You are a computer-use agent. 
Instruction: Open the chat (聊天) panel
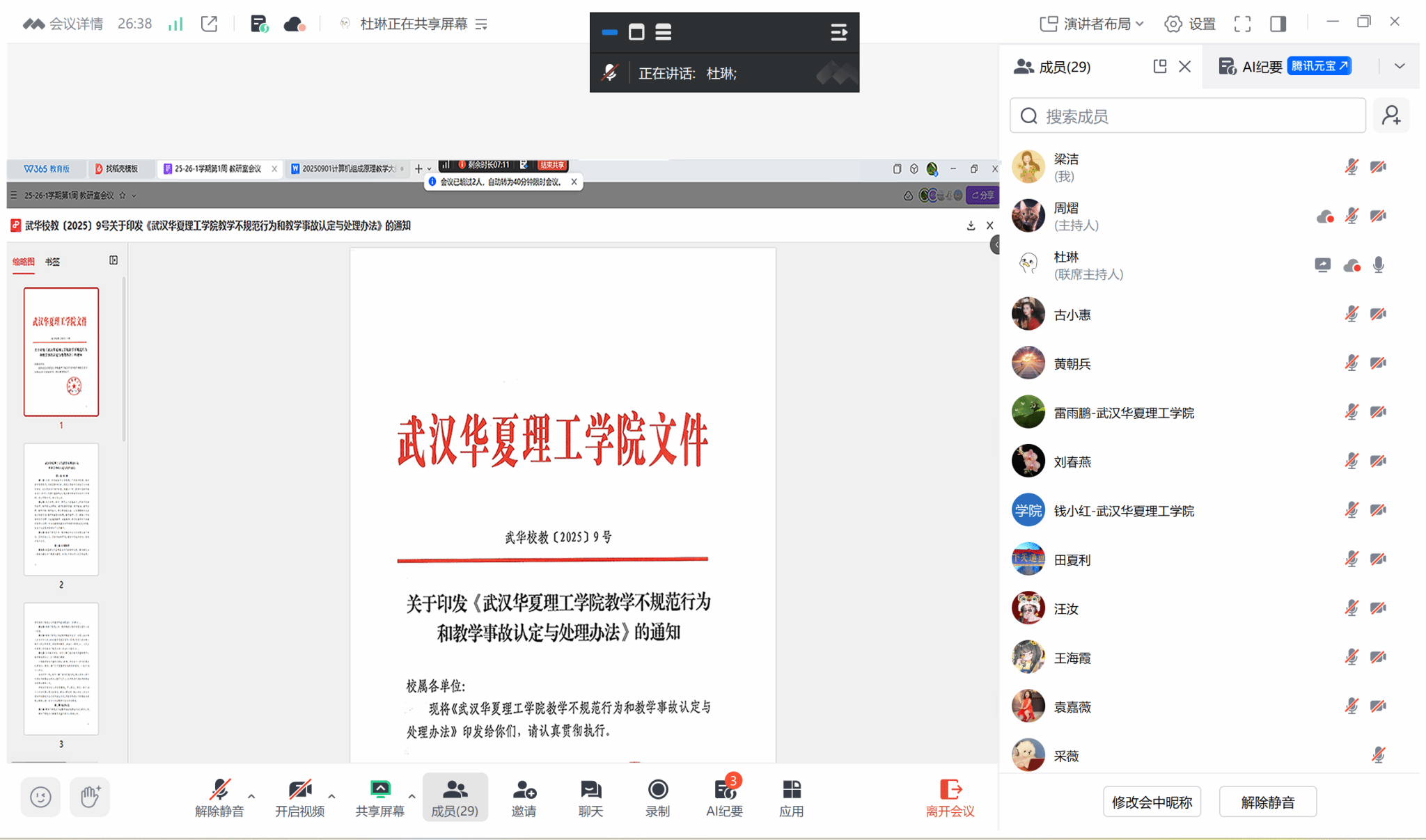(x=590, y=791)
